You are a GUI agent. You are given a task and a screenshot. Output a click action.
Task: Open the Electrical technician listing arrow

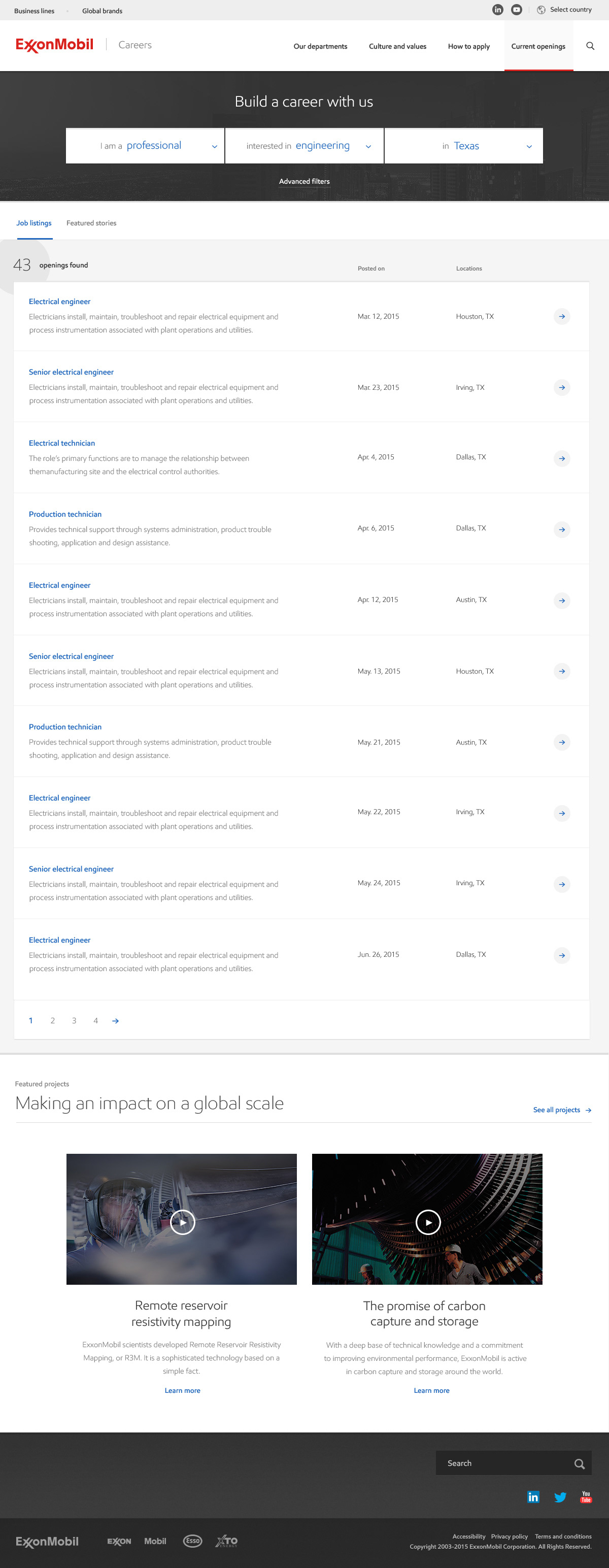pyautogui.click(x=561, y=458)
